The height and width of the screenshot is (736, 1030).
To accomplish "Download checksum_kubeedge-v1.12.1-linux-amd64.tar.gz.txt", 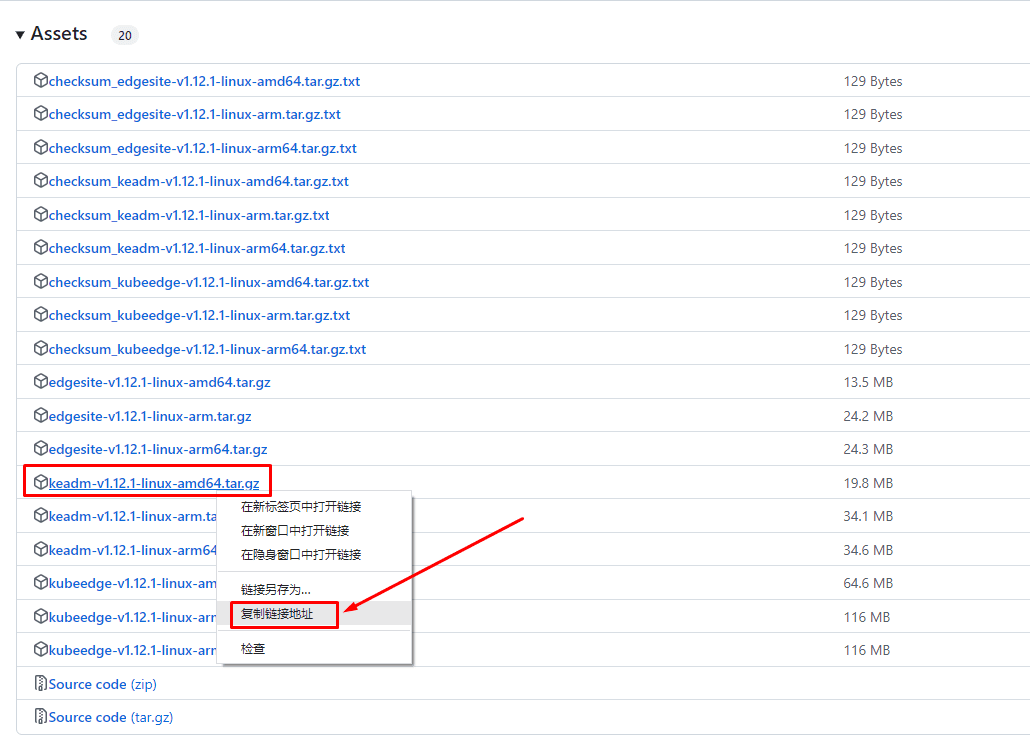I will click(x=209, y=283).
